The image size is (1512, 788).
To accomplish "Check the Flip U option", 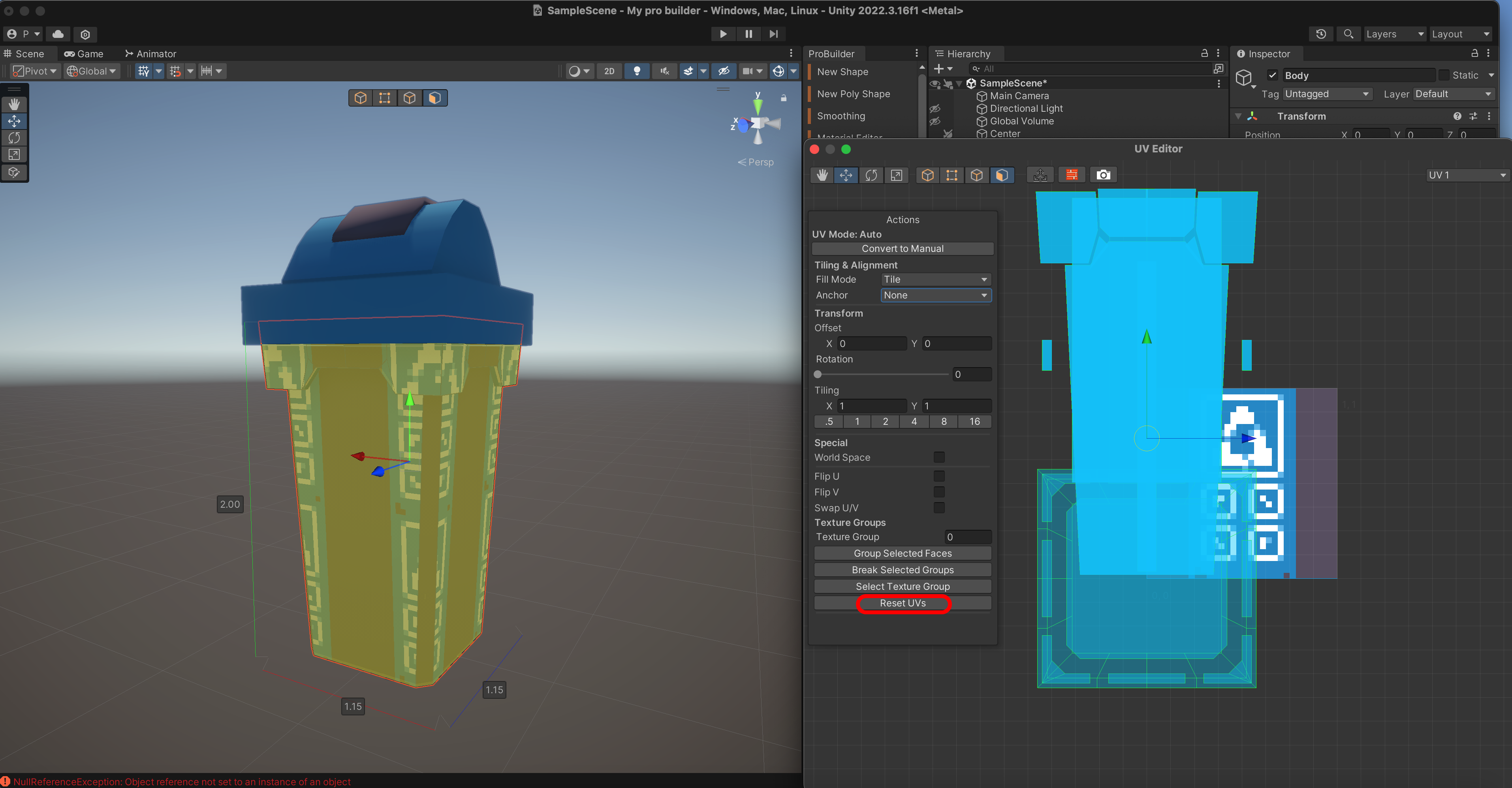I will [938, 476].
